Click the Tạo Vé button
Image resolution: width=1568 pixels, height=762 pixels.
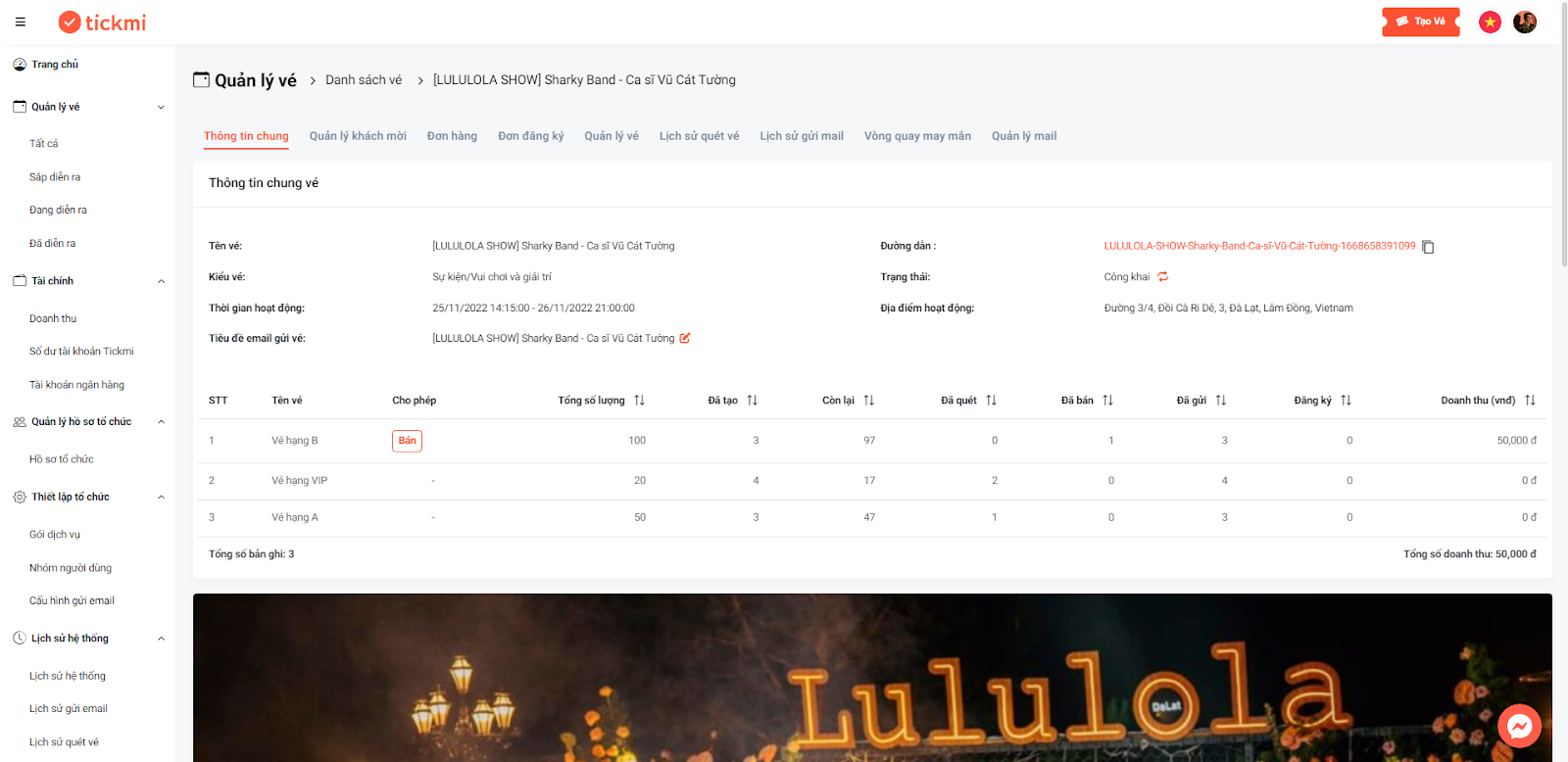1421,22
